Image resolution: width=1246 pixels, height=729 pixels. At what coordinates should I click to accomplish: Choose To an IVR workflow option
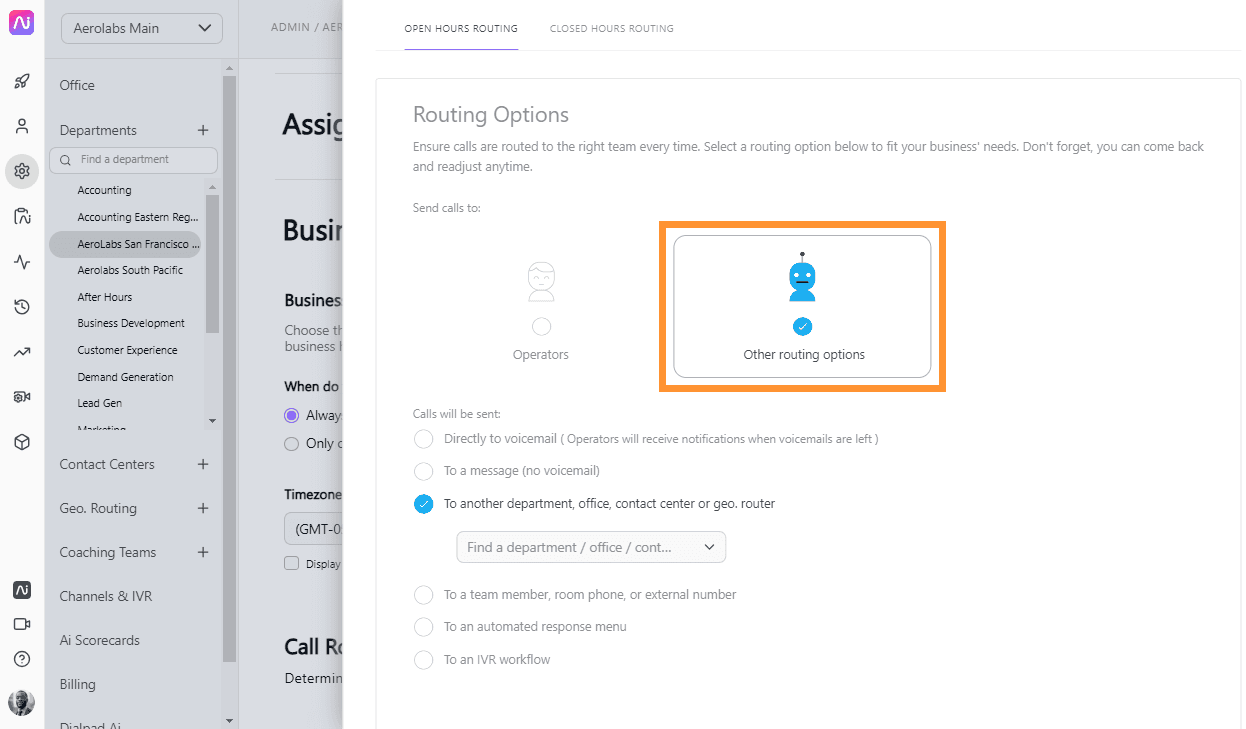pyautogui.click(x=424, y=660)
